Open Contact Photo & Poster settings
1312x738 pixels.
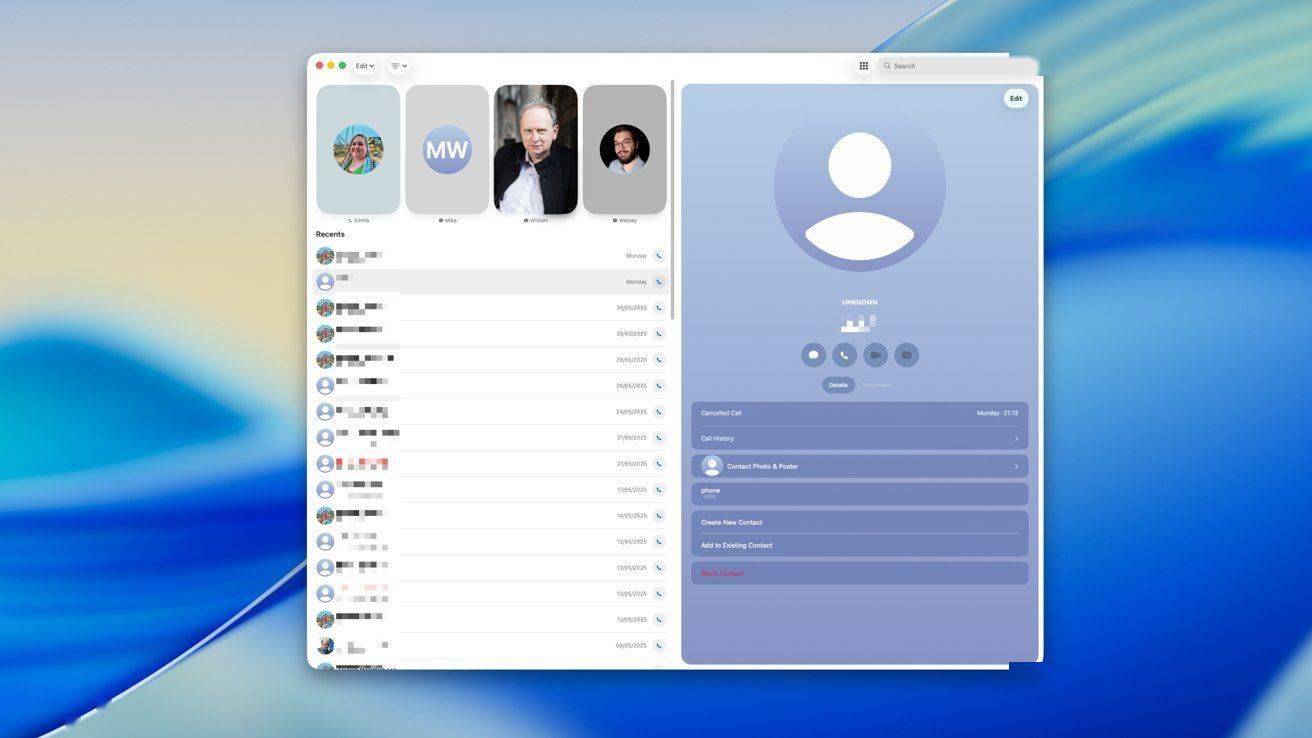coord(860,466)
